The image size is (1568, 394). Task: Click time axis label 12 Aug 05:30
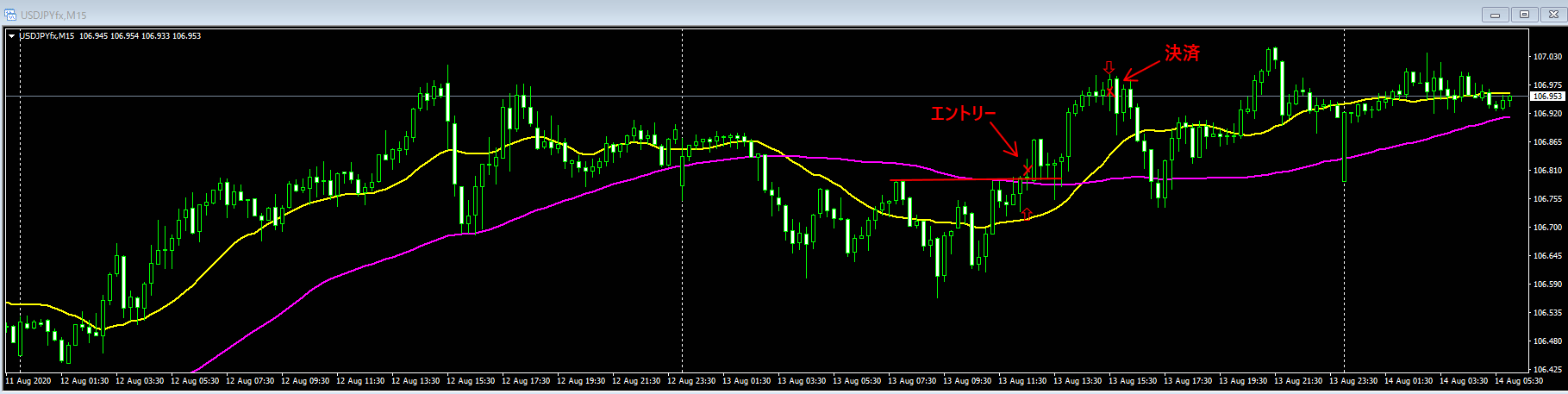(195, 381)
